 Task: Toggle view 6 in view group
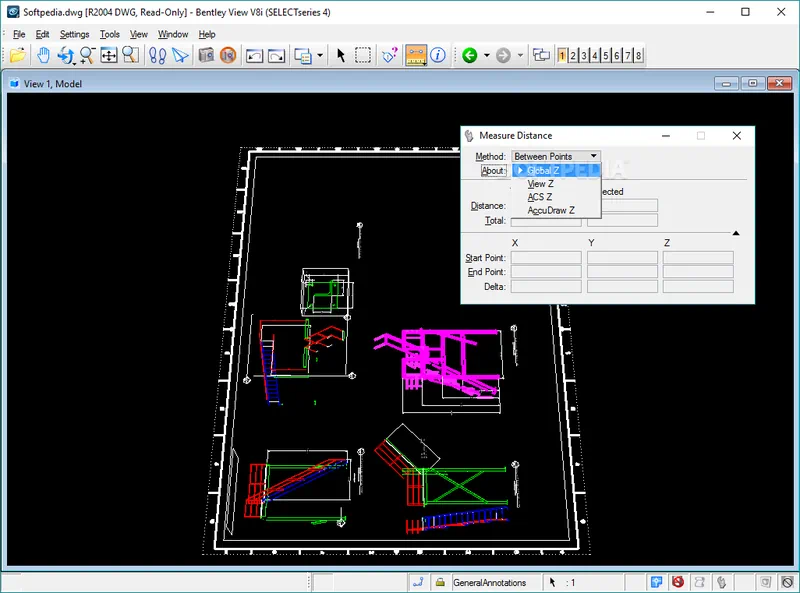click(617, 55)
